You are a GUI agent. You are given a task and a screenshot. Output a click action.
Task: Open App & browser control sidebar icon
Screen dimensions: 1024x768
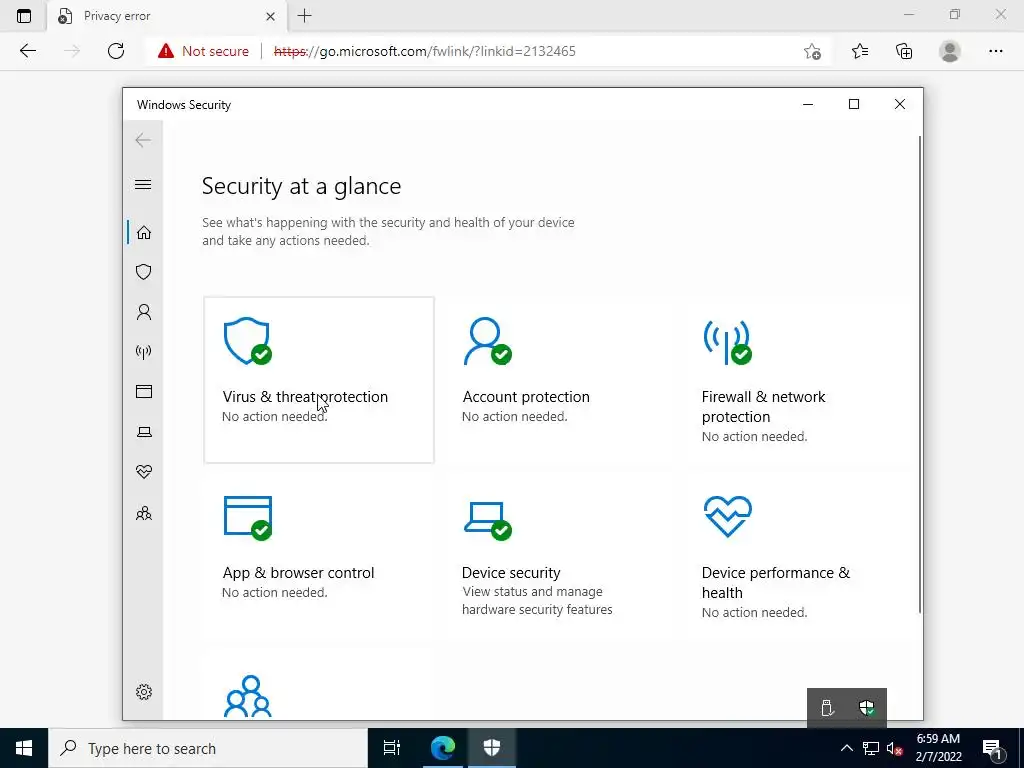tap(144, 392)
